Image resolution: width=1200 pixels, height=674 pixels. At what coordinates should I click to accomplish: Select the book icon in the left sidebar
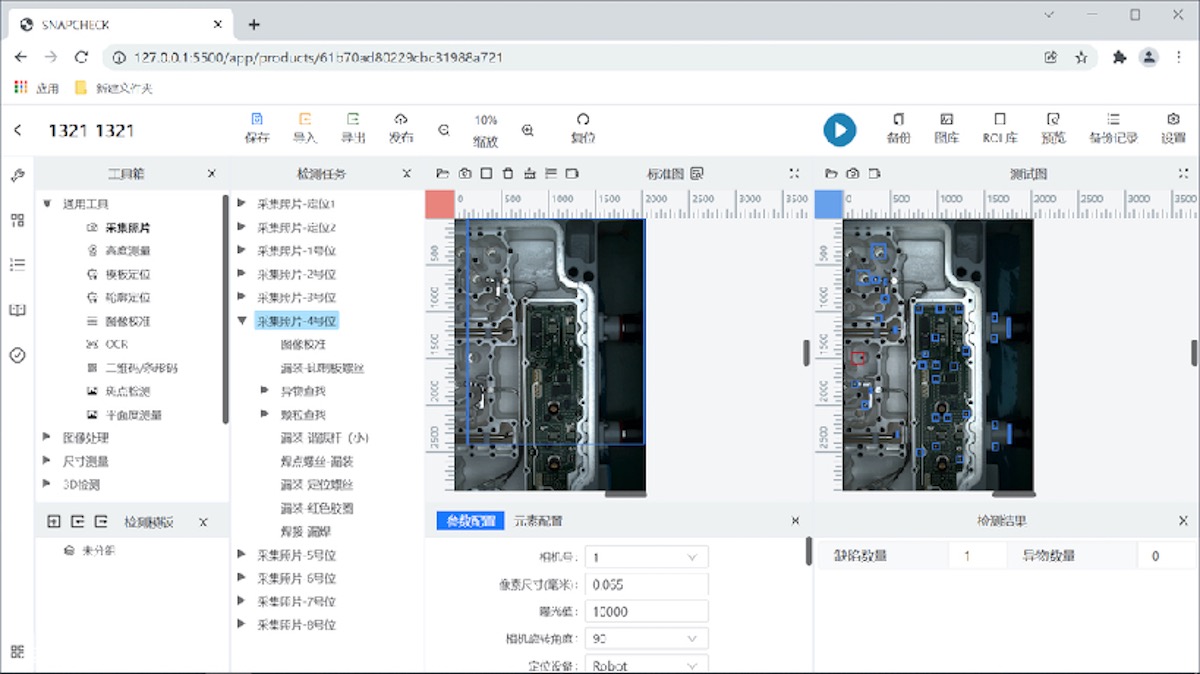pos(17,310)
